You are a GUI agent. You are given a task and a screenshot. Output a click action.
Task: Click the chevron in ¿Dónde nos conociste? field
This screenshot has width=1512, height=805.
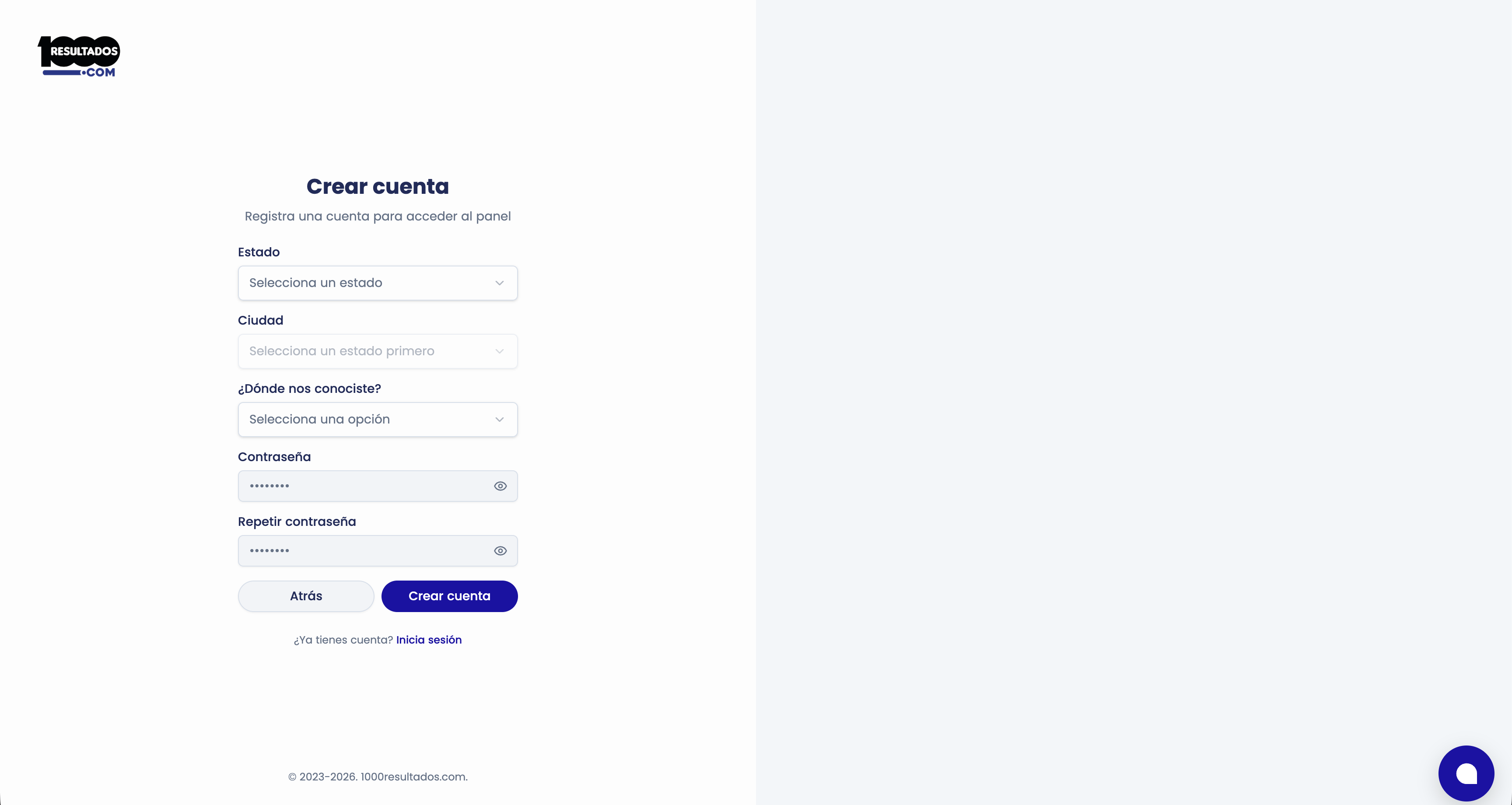point(500,419)
